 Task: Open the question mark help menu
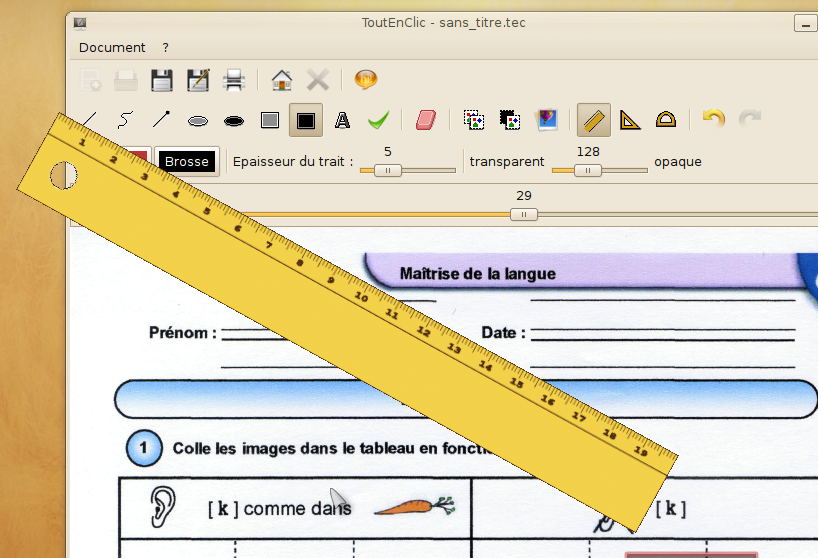[x=165, y=47]
